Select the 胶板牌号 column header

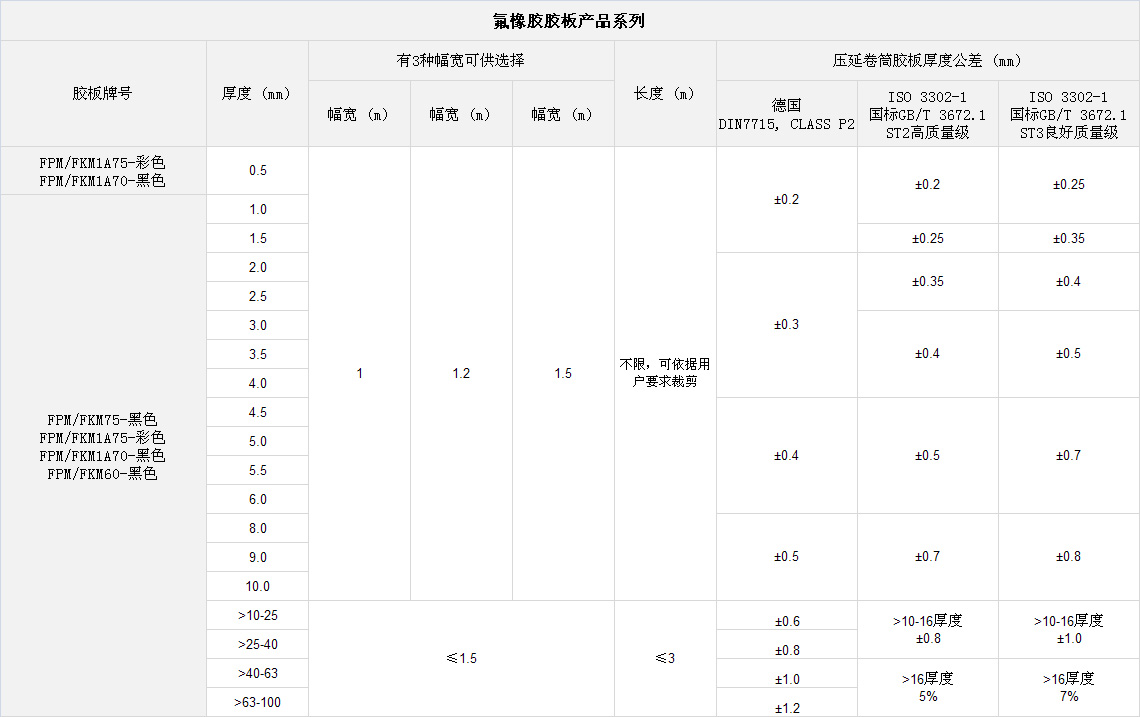click(102, 93)
